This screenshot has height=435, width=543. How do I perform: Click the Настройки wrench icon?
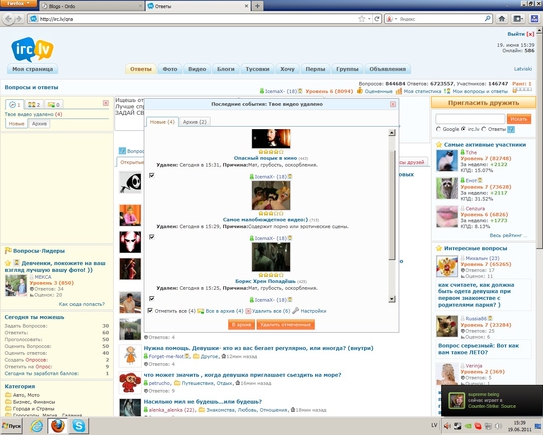coord(295,311)
